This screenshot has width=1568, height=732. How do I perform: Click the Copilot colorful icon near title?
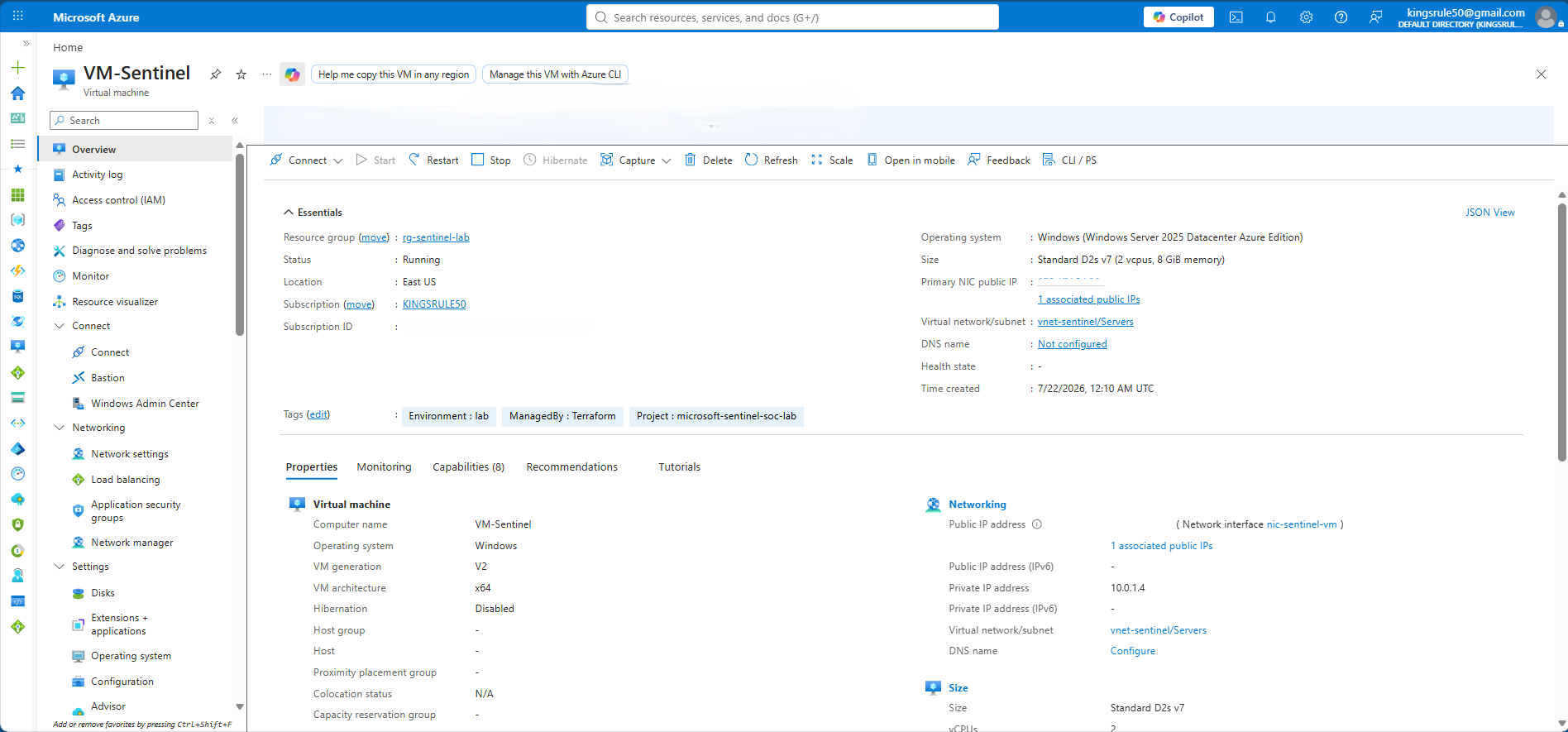click(x=292, y=74)
